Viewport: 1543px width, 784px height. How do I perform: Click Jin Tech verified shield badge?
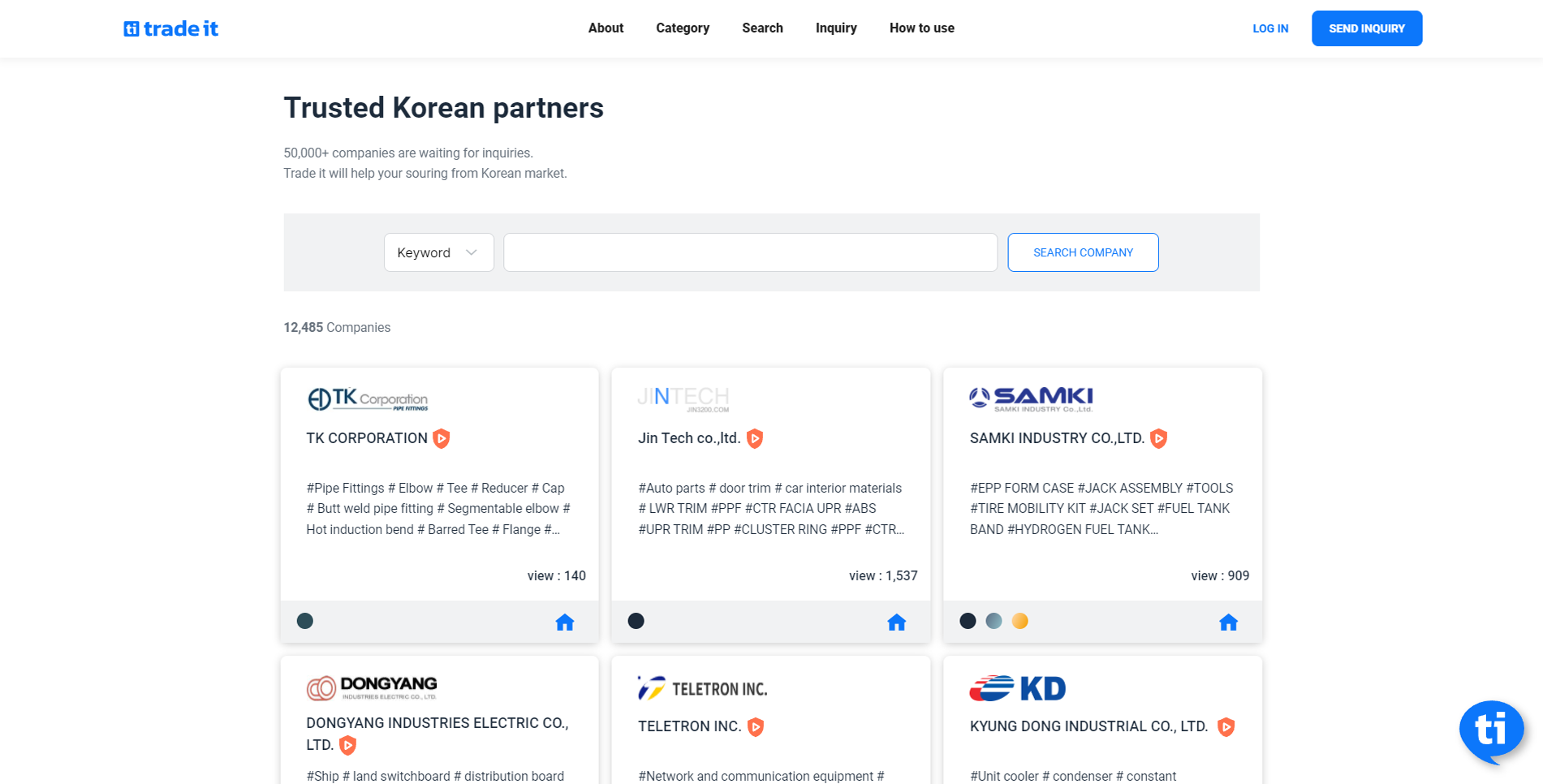click(x=755, y=439)
